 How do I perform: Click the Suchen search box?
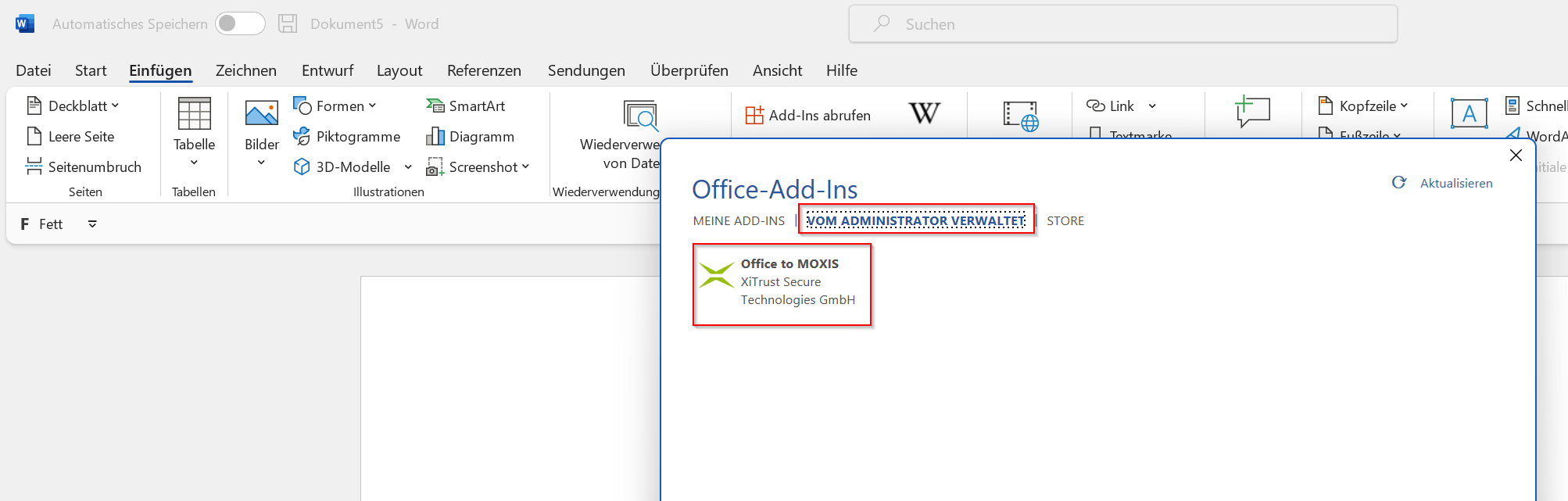[x=1122, y=24]
